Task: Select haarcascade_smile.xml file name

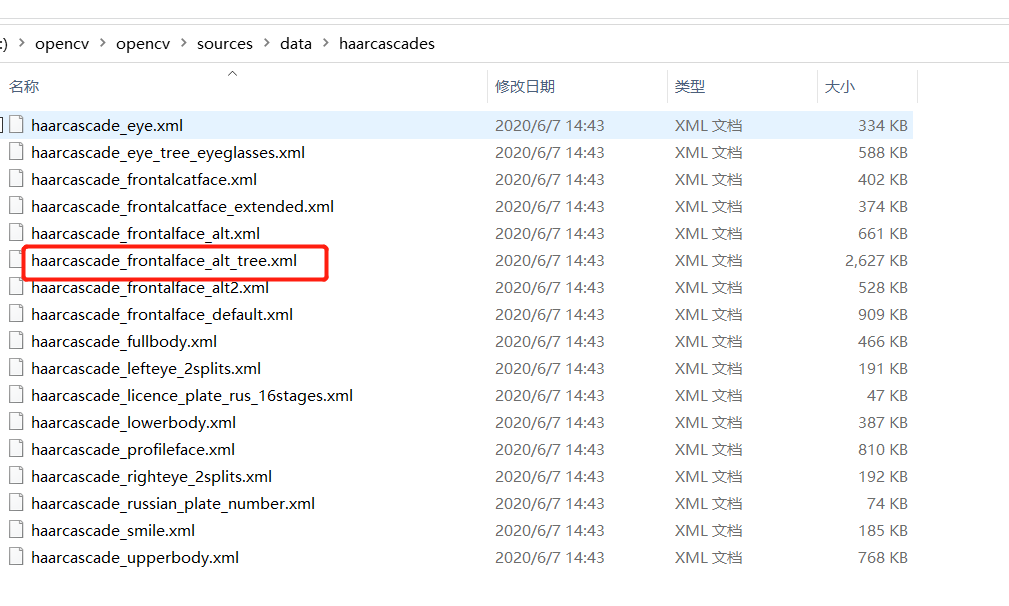Action: (113, 531)
